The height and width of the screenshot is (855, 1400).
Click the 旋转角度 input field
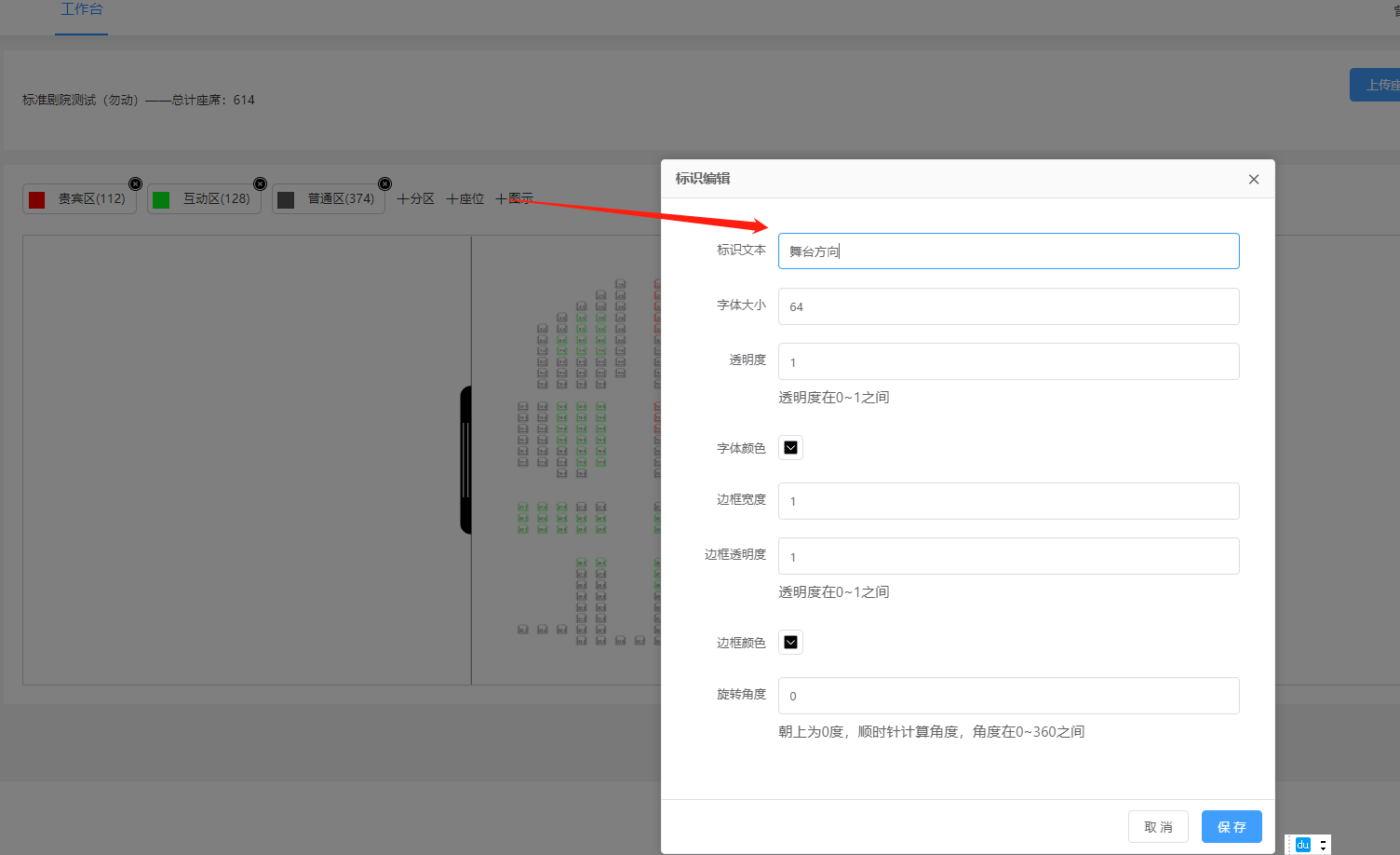(x=1008, y=696)
